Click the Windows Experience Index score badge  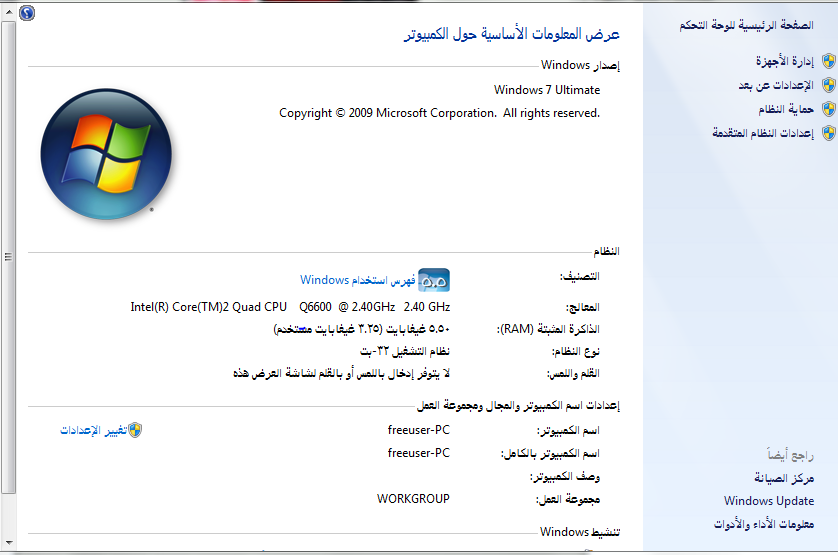click(434, 280)
